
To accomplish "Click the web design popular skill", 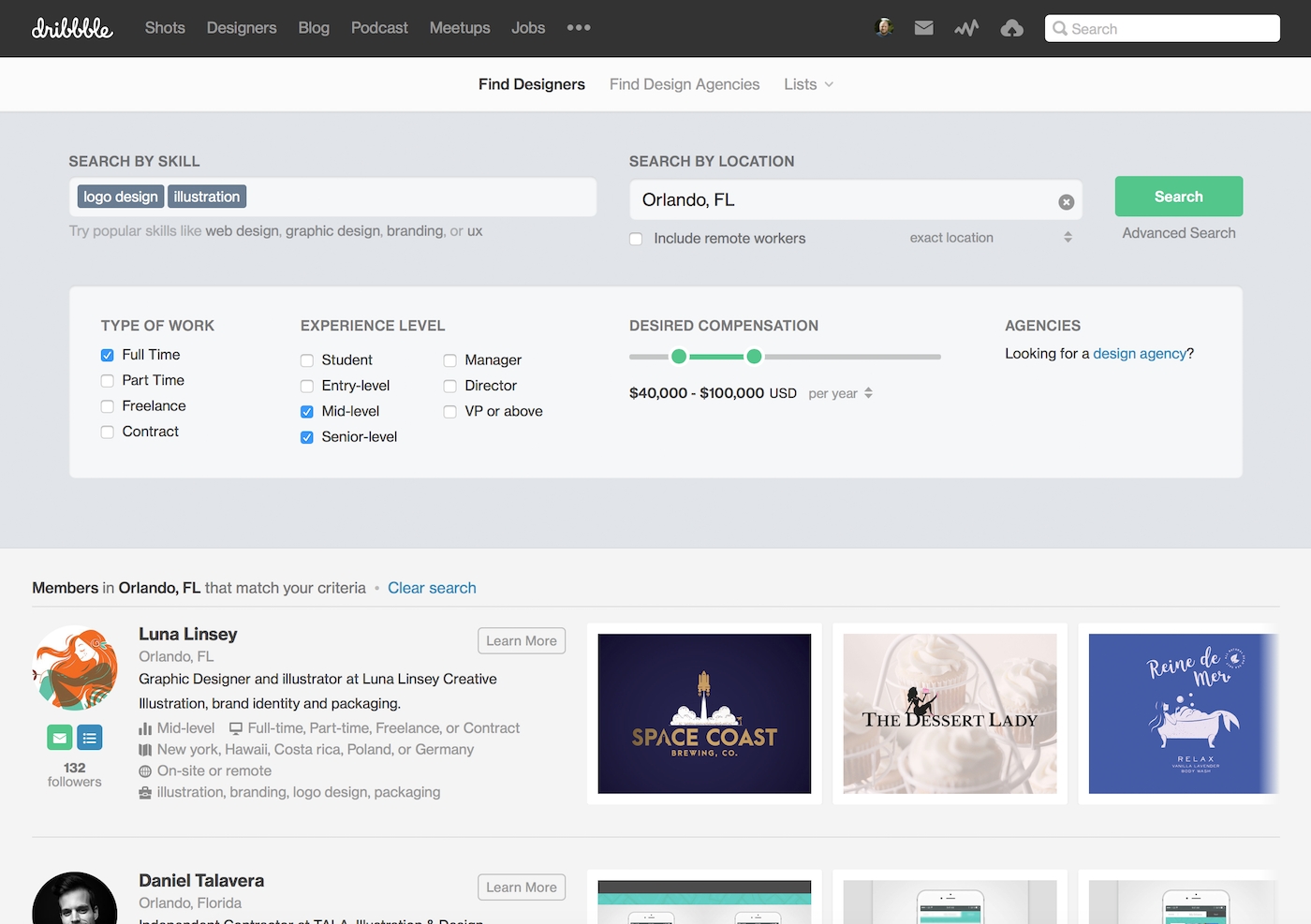I will pos(243,231).
